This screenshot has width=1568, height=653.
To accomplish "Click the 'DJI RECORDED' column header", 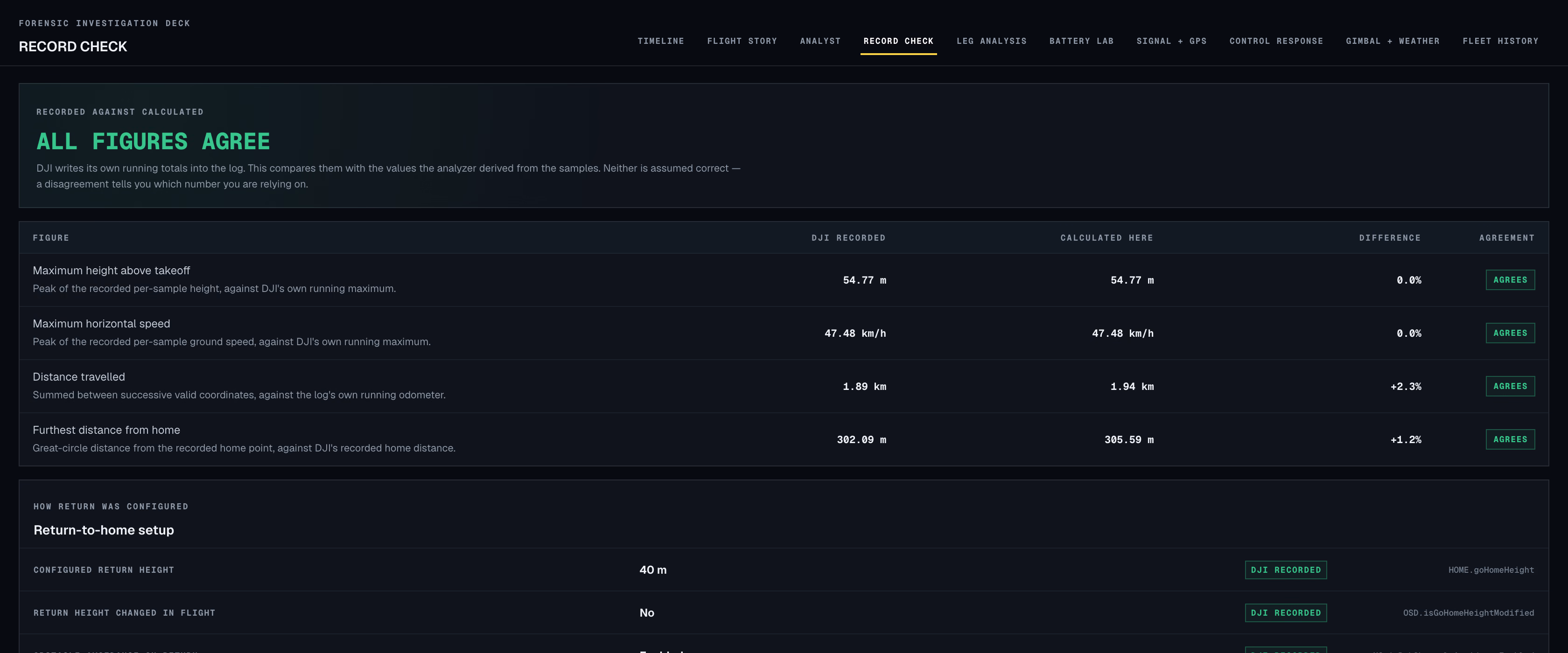I will point(848,238).
